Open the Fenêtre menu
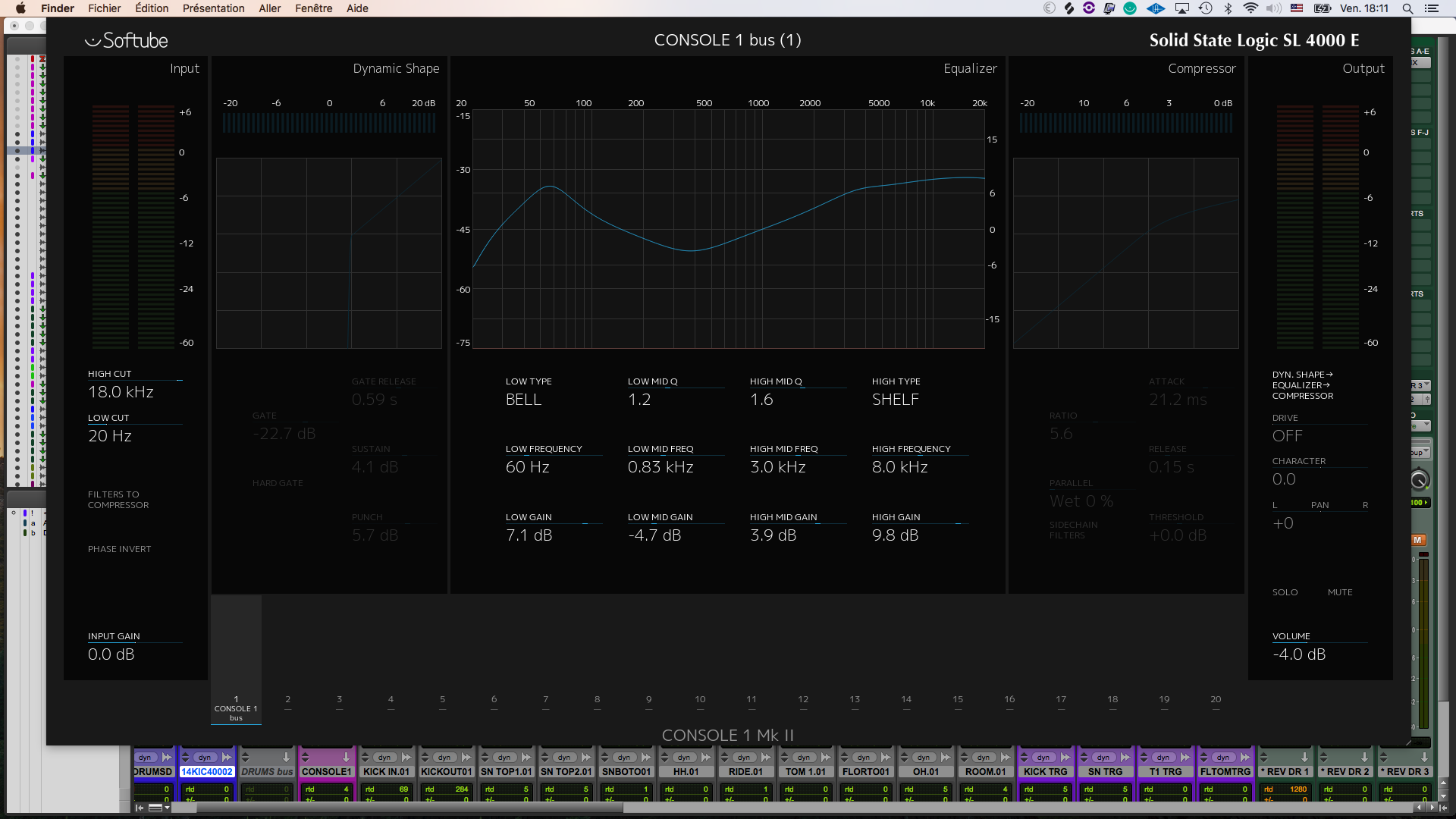The height and width of the screenshot is (819, 1456). [313, 8]
